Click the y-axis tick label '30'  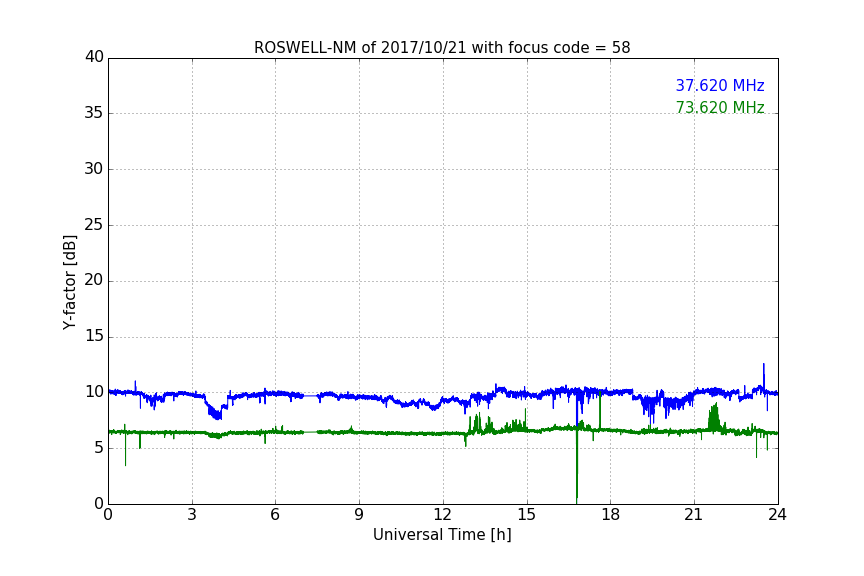click(94, 169)
